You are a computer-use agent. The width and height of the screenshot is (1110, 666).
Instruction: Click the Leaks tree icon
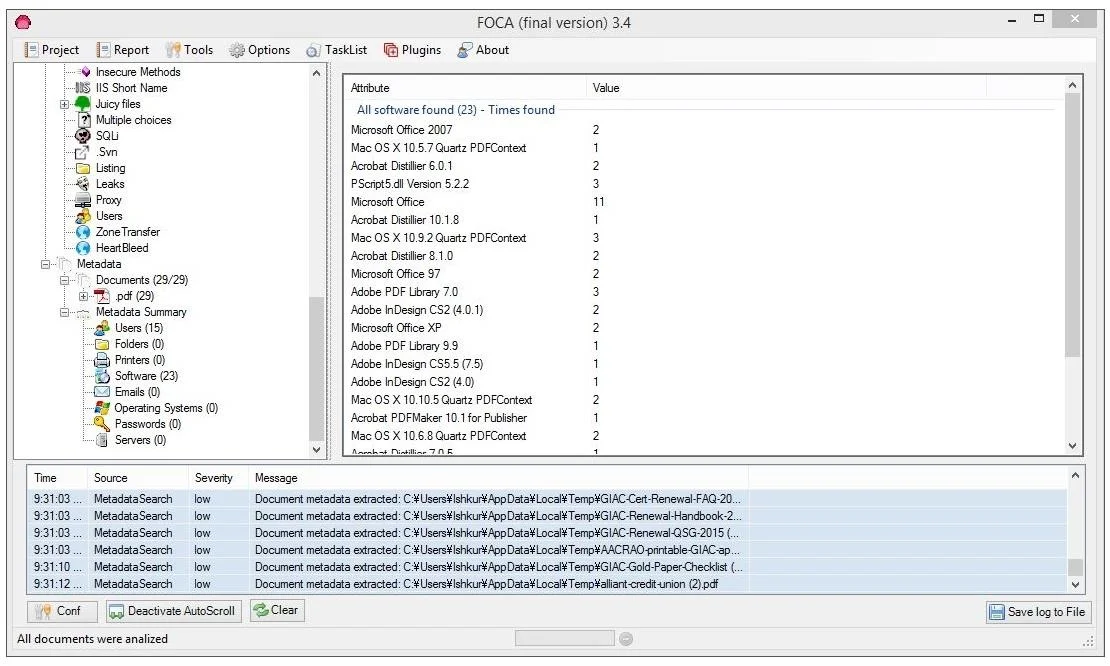pyautogui.click(x=83, y=184)
